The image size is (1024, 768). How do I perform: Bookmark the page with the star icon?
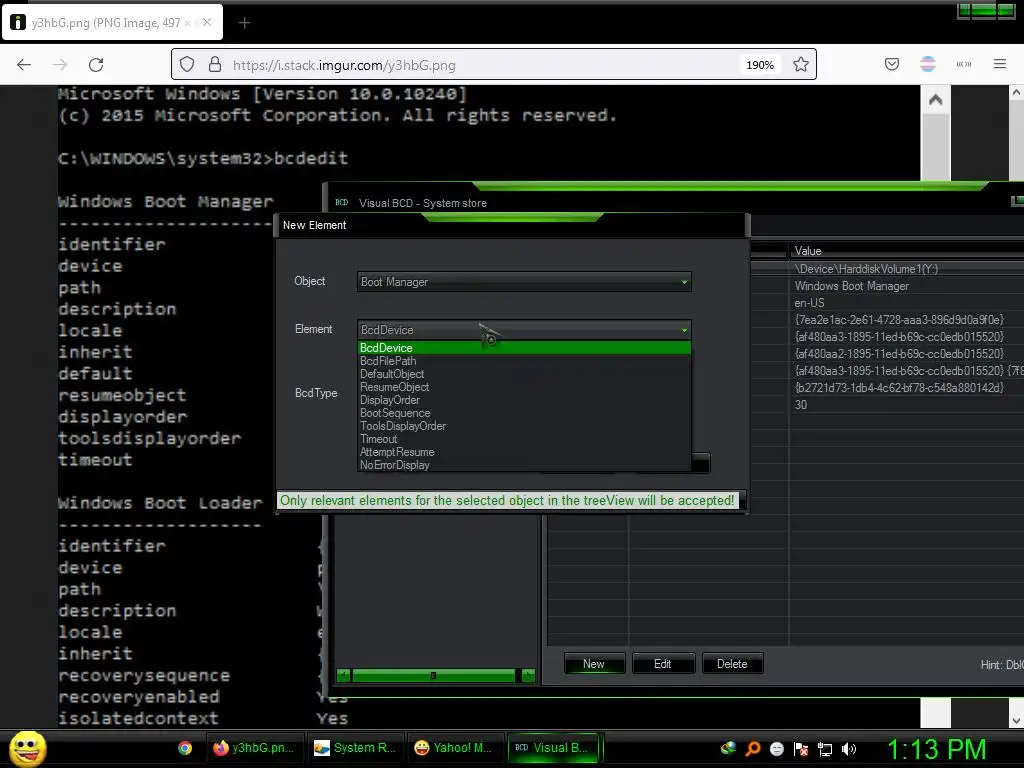(x=801, y=64)
